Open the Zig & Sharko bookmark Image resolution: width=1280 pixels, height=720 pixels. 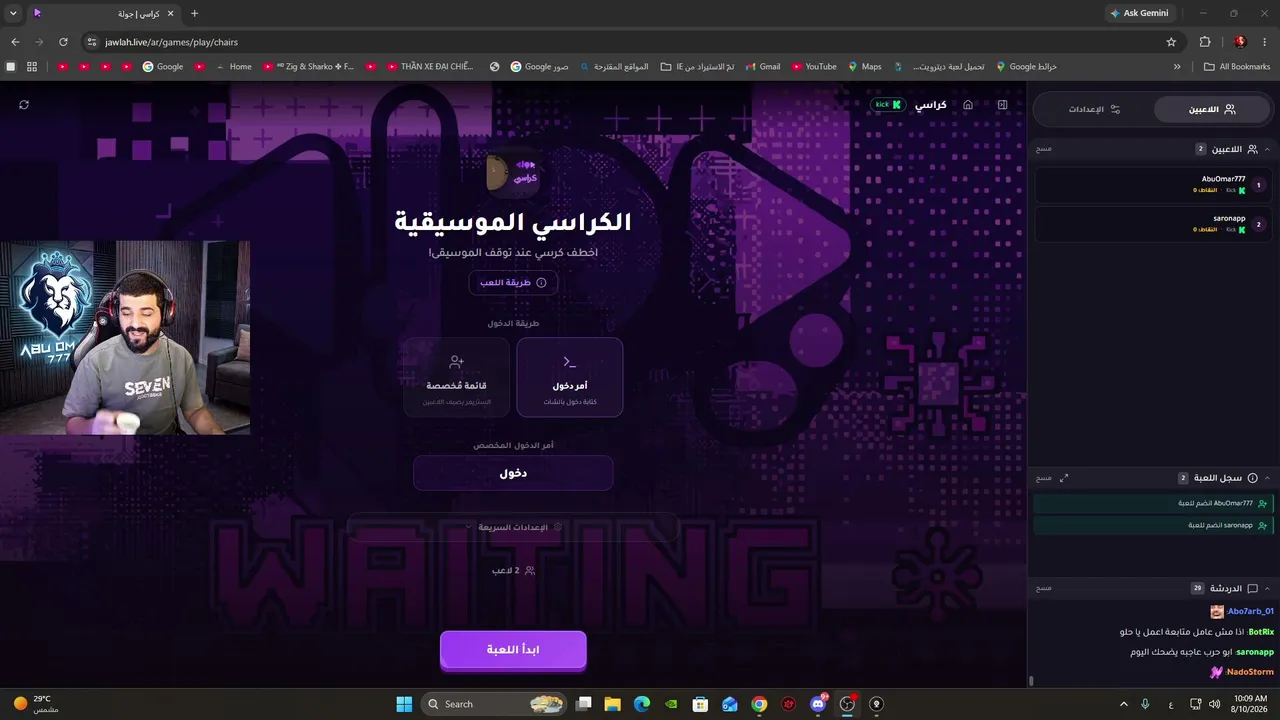[309, 67]
